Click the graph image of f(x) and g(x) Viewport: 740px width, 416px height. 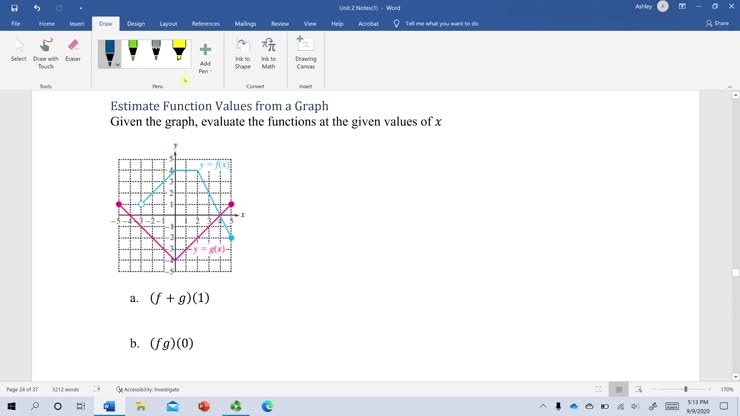pos(179,208)
